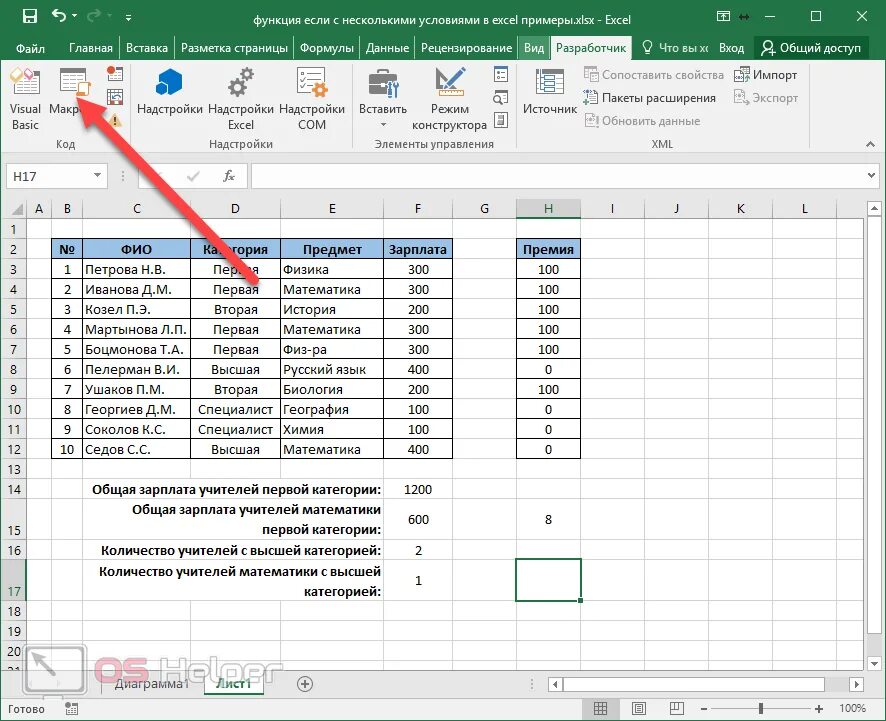Image resolution: width=886 pixels, height=721 pixels.
Task: Click the Undo arrow icon
Action: (59, 16)
